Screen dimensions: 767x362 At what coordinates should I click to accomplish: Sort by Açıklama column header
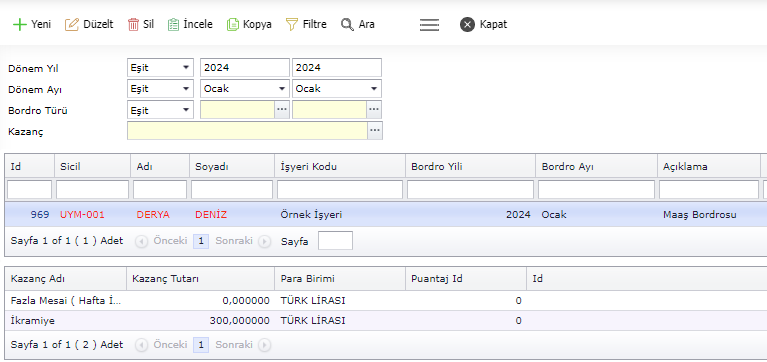709,166
